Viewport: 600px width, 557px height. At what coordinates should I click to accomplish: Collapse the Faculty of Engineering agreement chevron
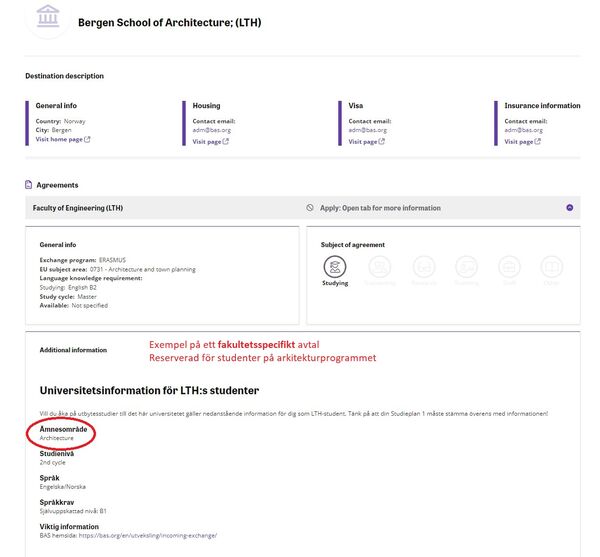[x=569, y=208]
